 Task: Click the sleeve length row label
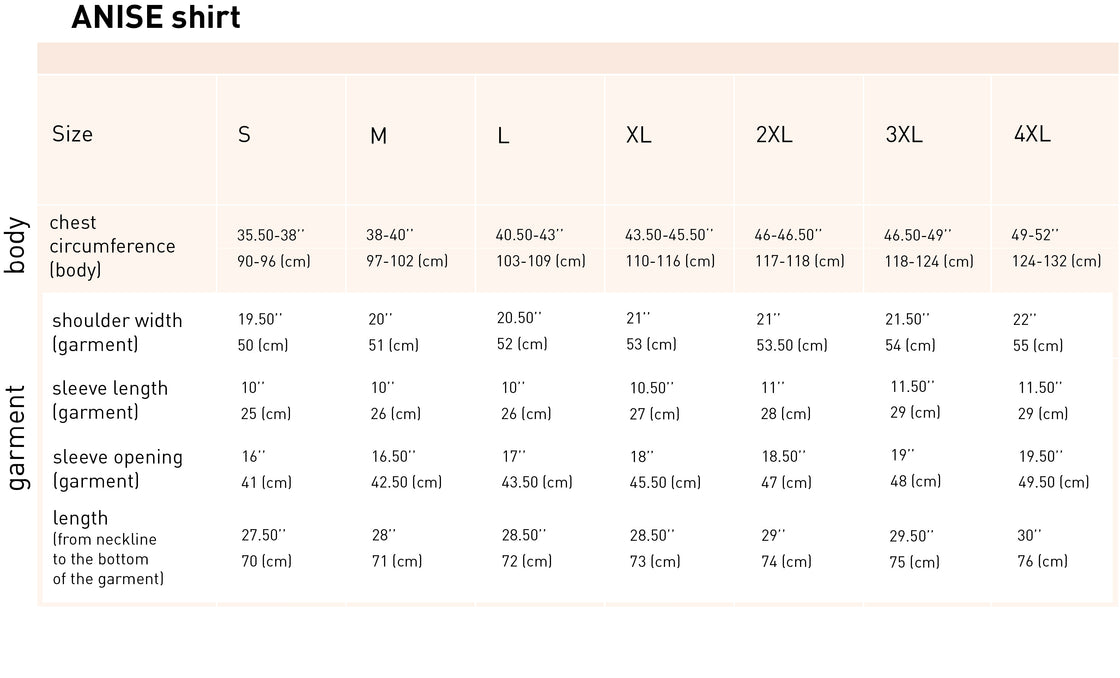[x=109, y=400]
